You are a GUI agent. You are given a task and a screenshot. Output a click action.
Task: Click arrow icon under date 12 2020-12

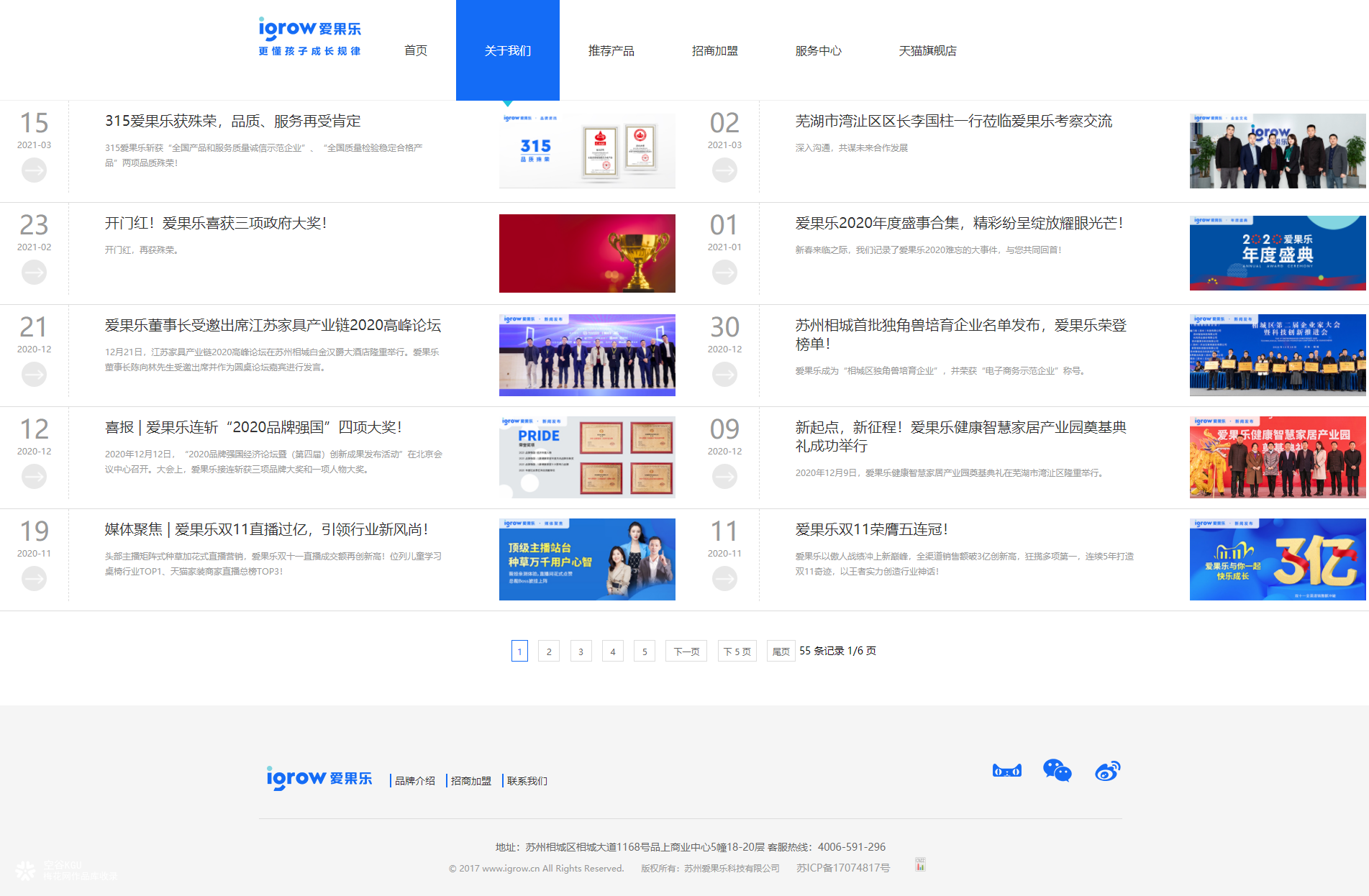point(34,477)
